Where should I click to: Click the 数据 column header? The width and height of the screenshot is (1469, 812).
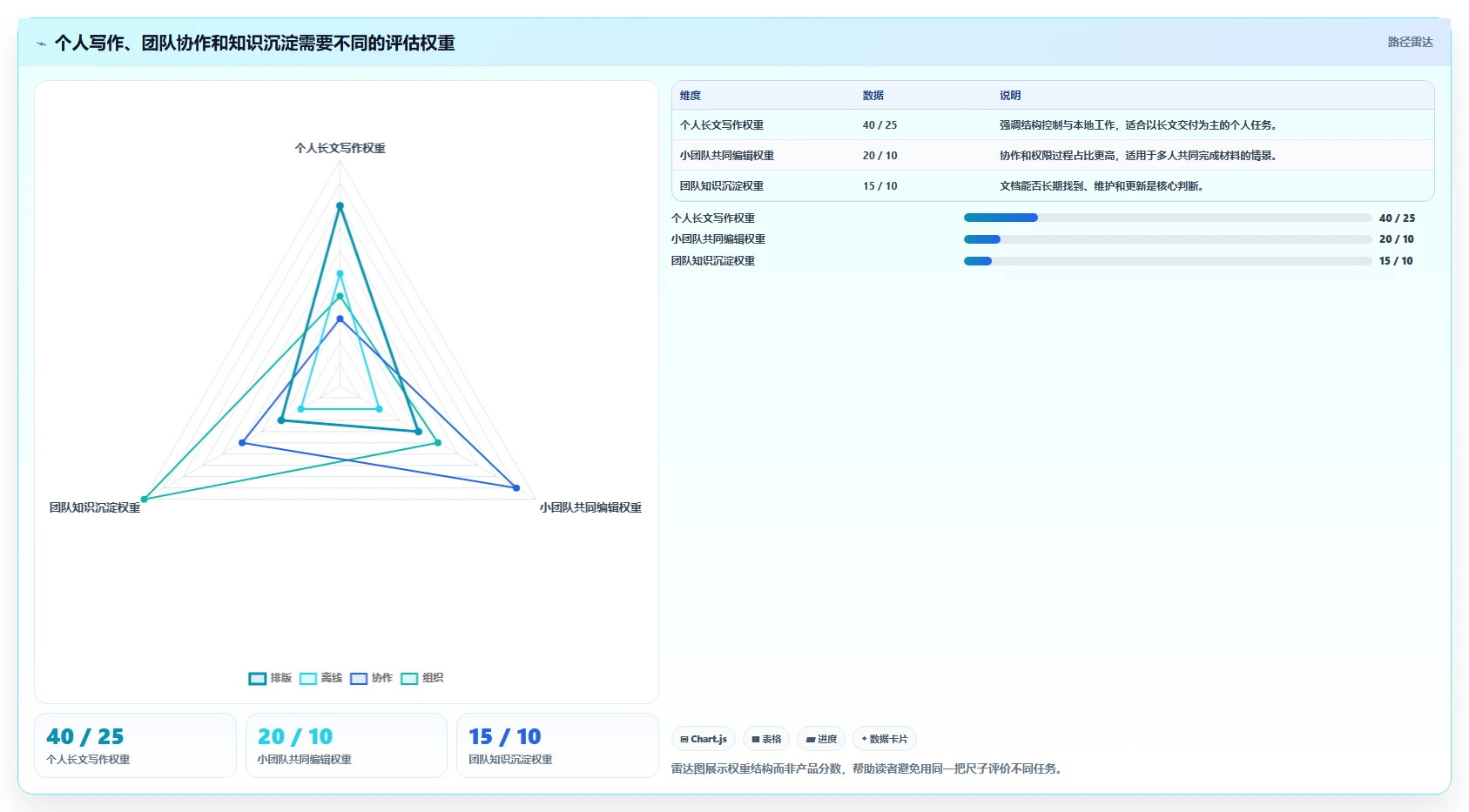(x=873, y=96)
